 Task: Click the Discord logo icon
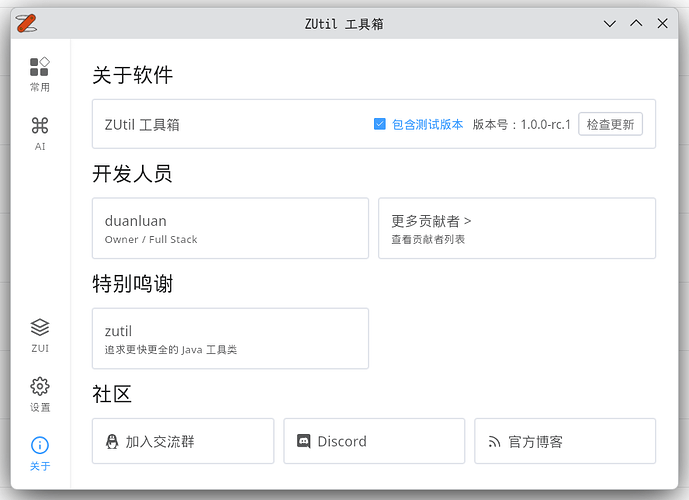[x=304, y=441]
